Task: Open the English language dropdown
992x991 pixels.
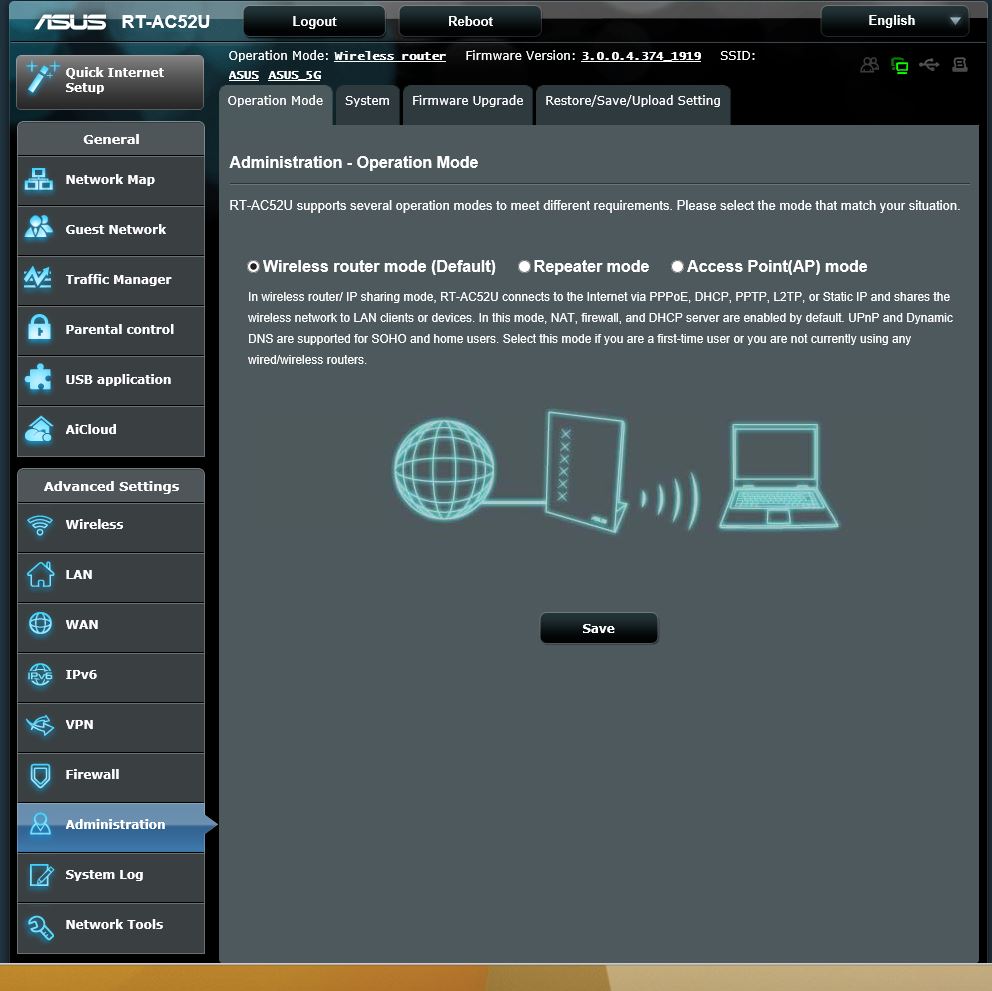Action: coord(895,21)
